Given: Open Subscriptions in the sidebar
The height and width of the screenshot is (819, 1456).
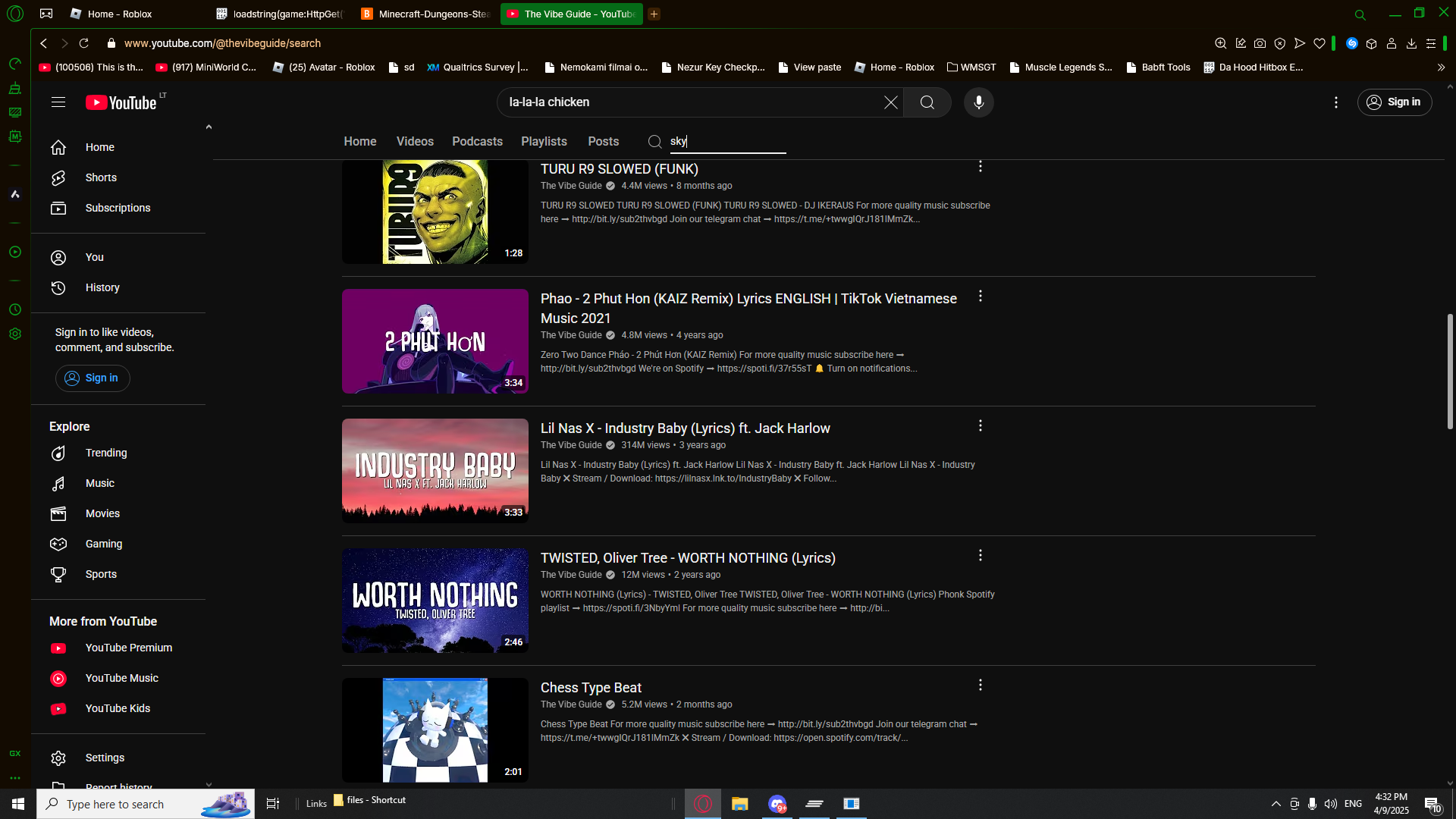Looking at the screenshot, I should pos(120,208).
